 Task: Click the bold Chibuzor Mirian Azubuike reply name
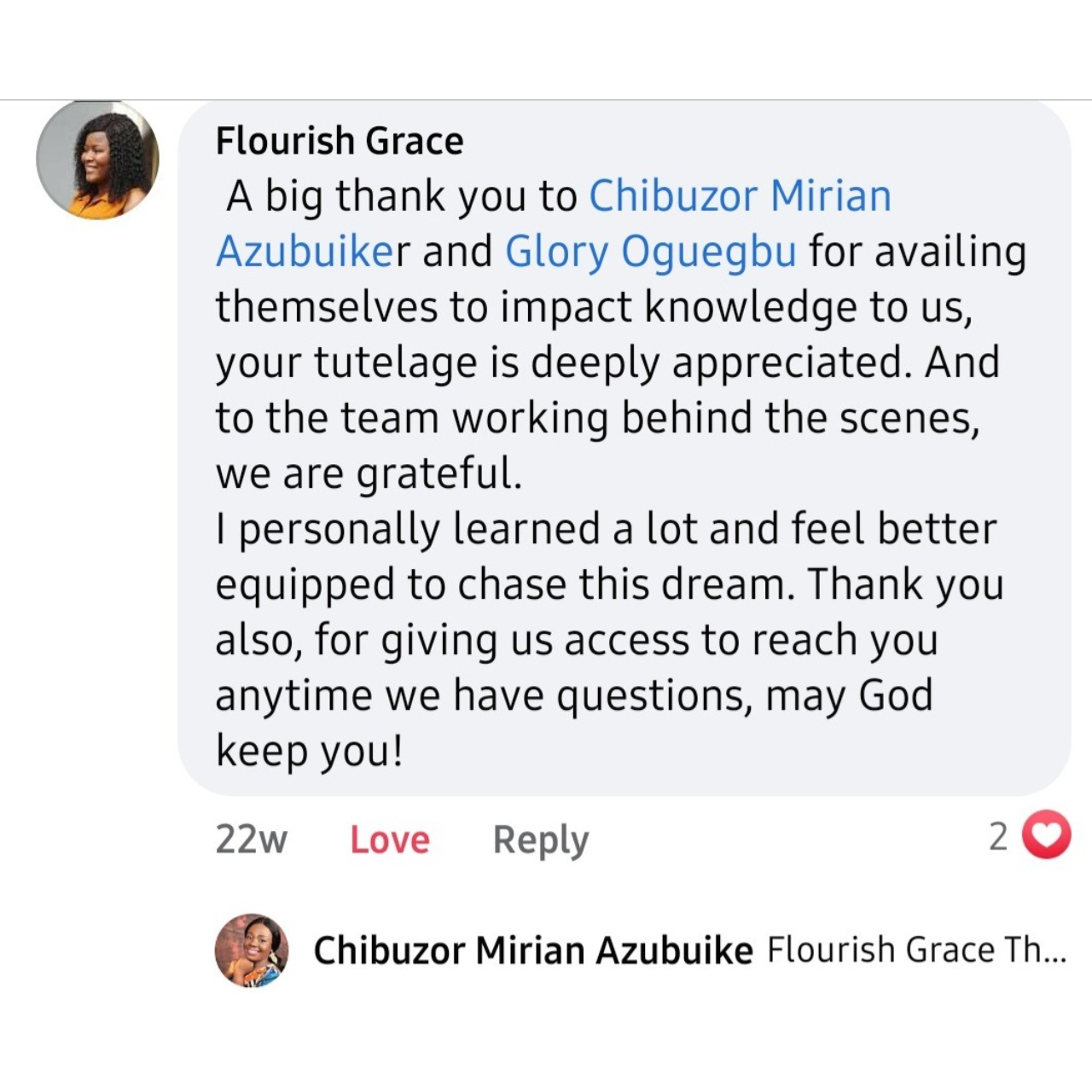pyautogui.click(x=533, y=950)
